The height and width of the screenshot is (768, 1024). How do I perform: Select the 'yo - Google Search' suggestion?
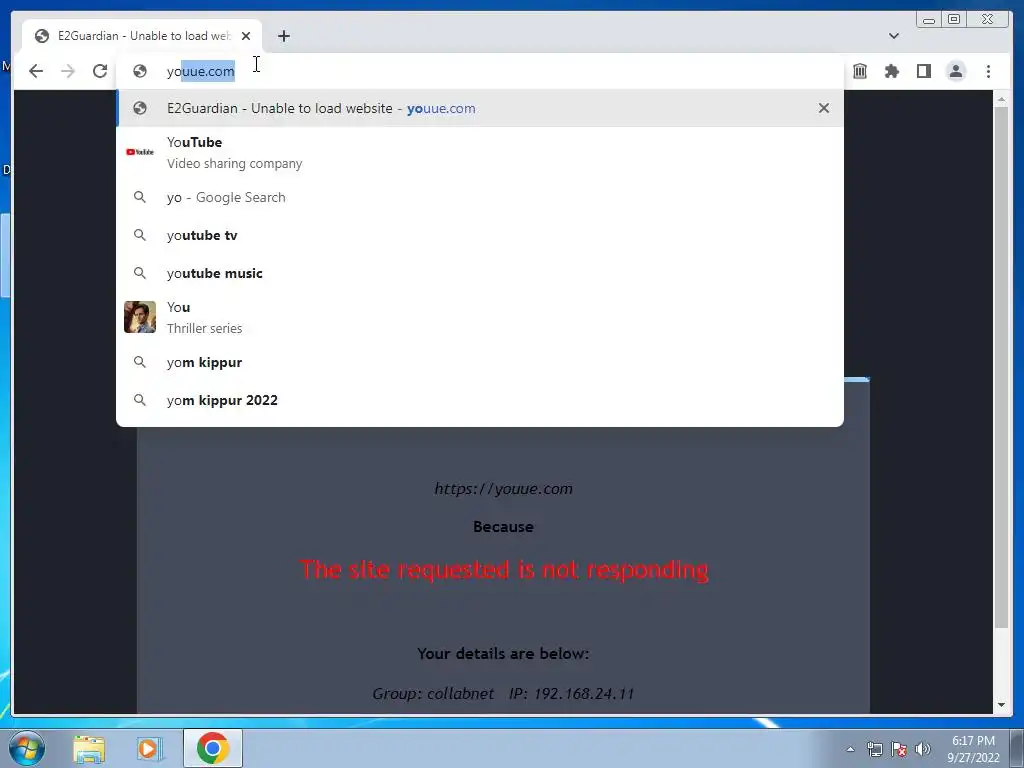click(480, 197)
